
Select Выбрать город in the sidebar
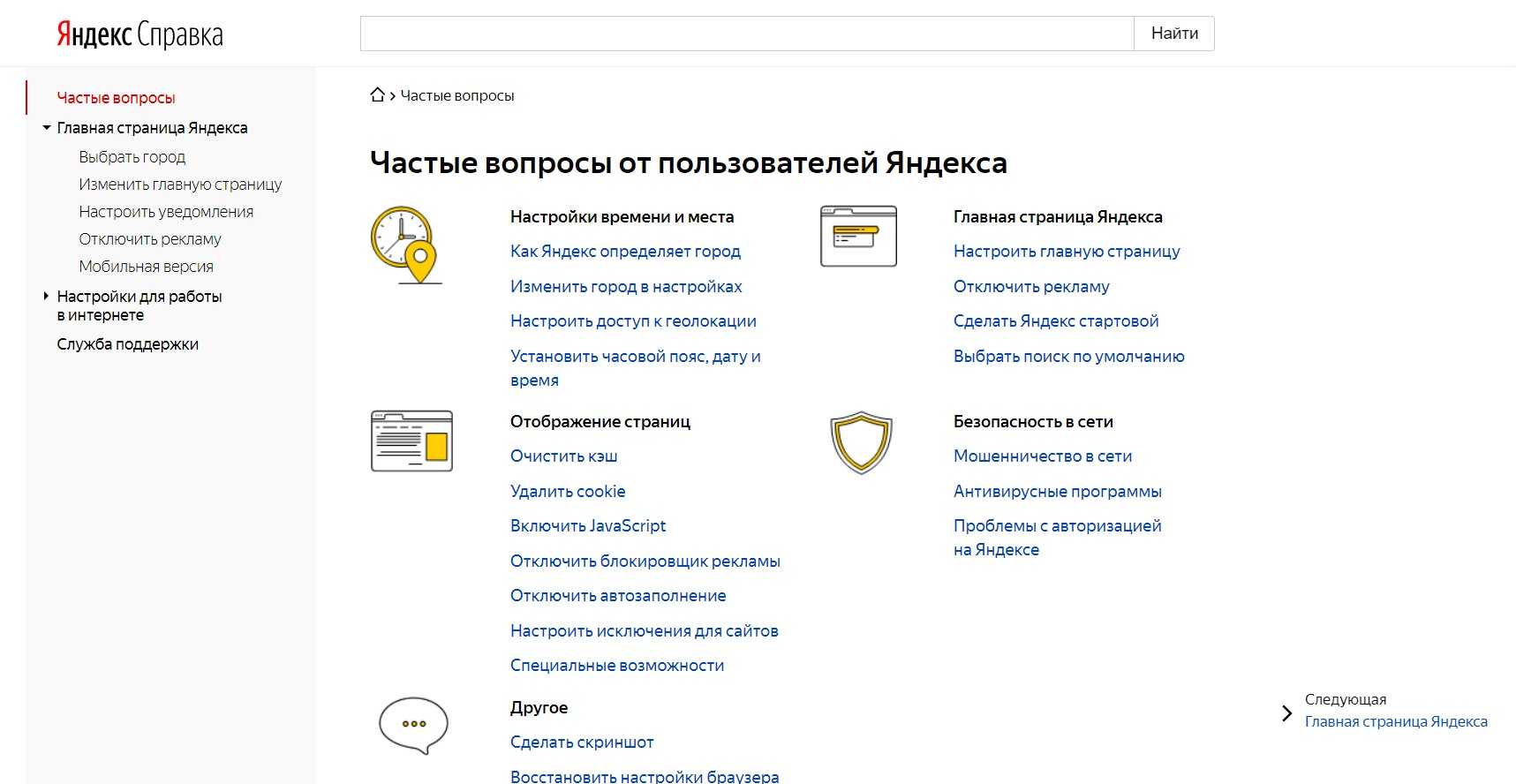(132, 157)
